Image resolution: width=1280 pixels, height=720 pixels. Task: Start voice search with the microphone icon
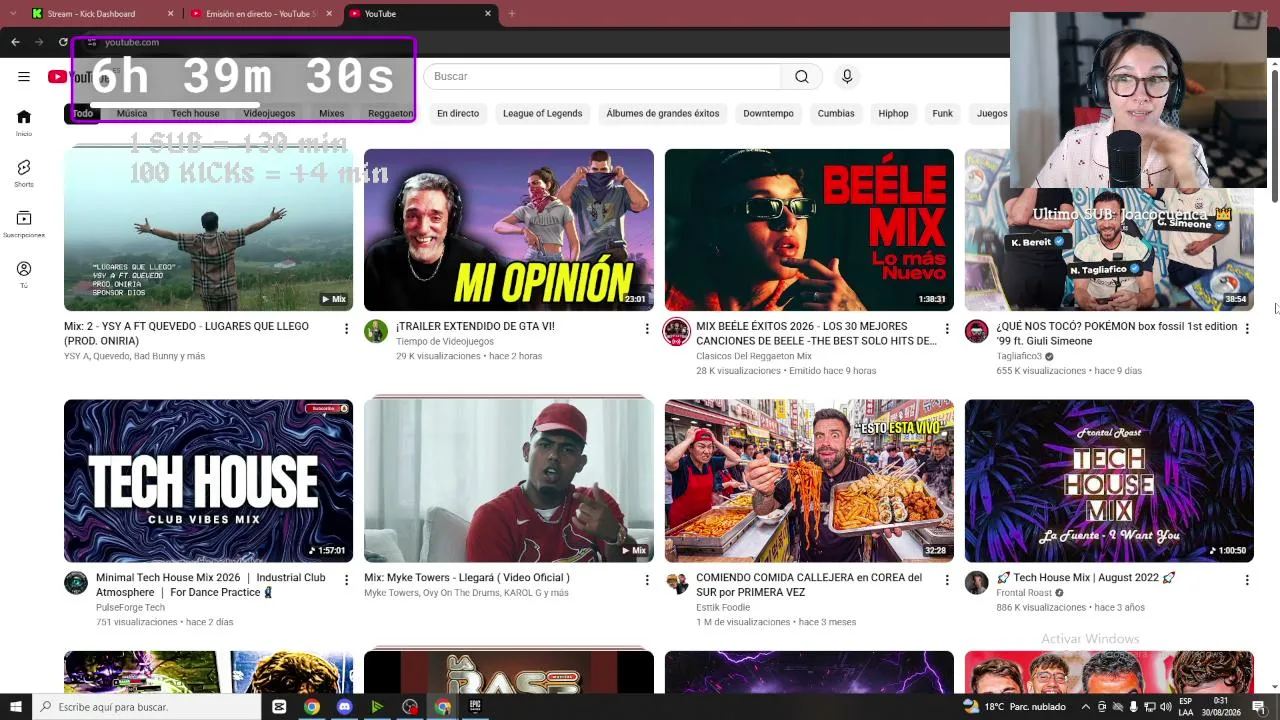coord(847,76)
